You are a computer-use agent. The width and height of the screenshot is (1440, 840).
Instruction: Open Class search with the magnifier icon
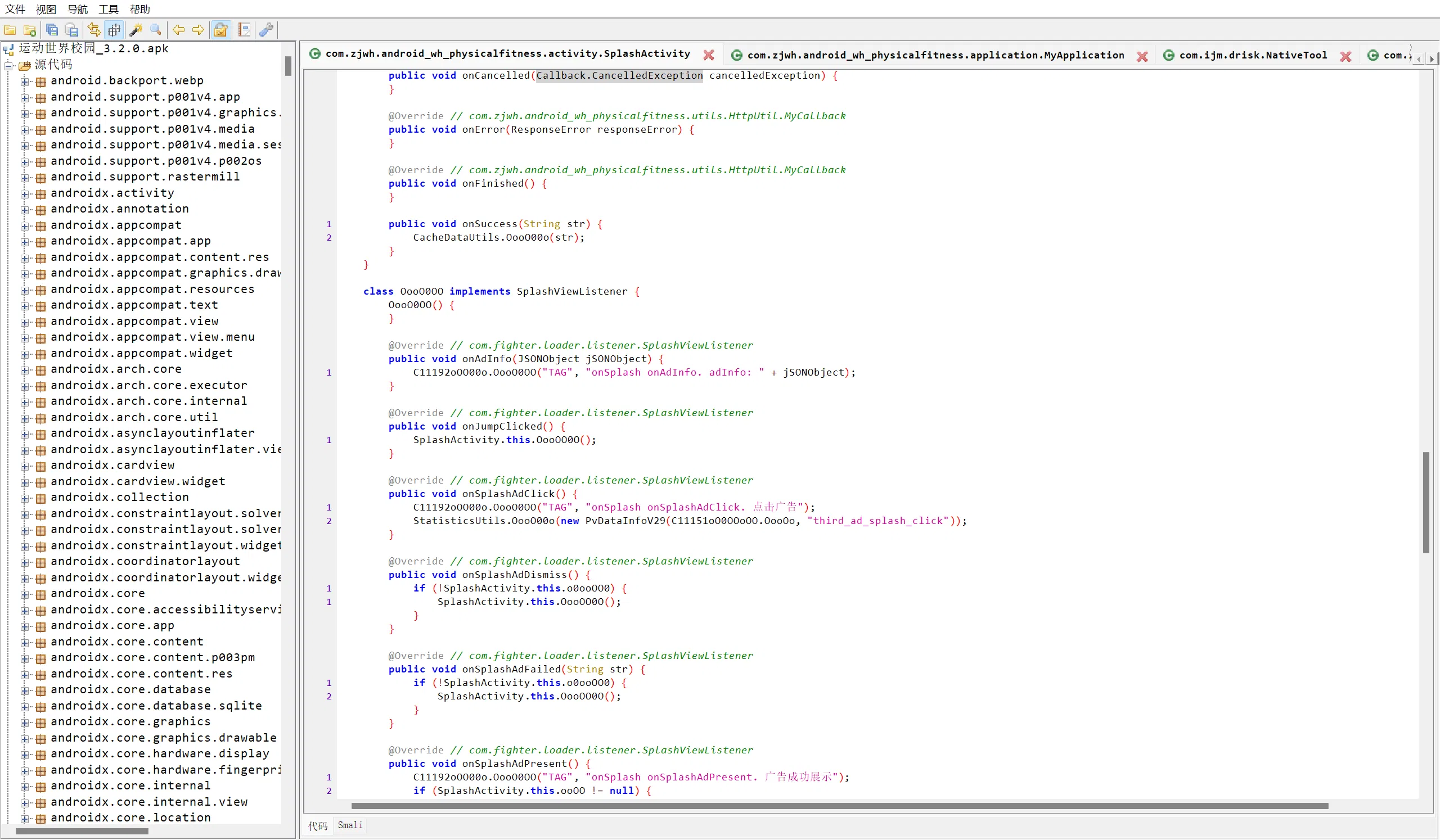[x=155, y=30]
